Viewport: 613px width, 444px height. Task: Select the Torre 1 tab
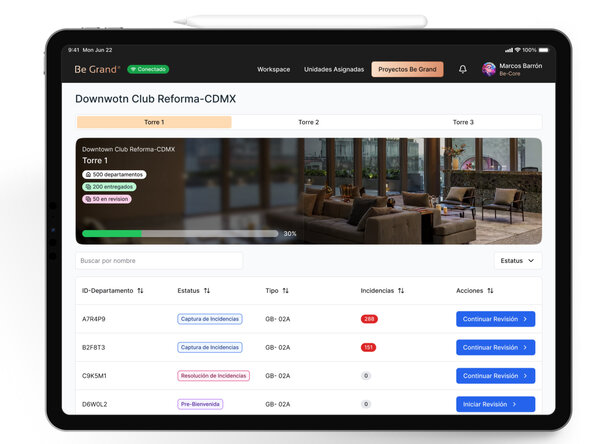tap(154, 122)
